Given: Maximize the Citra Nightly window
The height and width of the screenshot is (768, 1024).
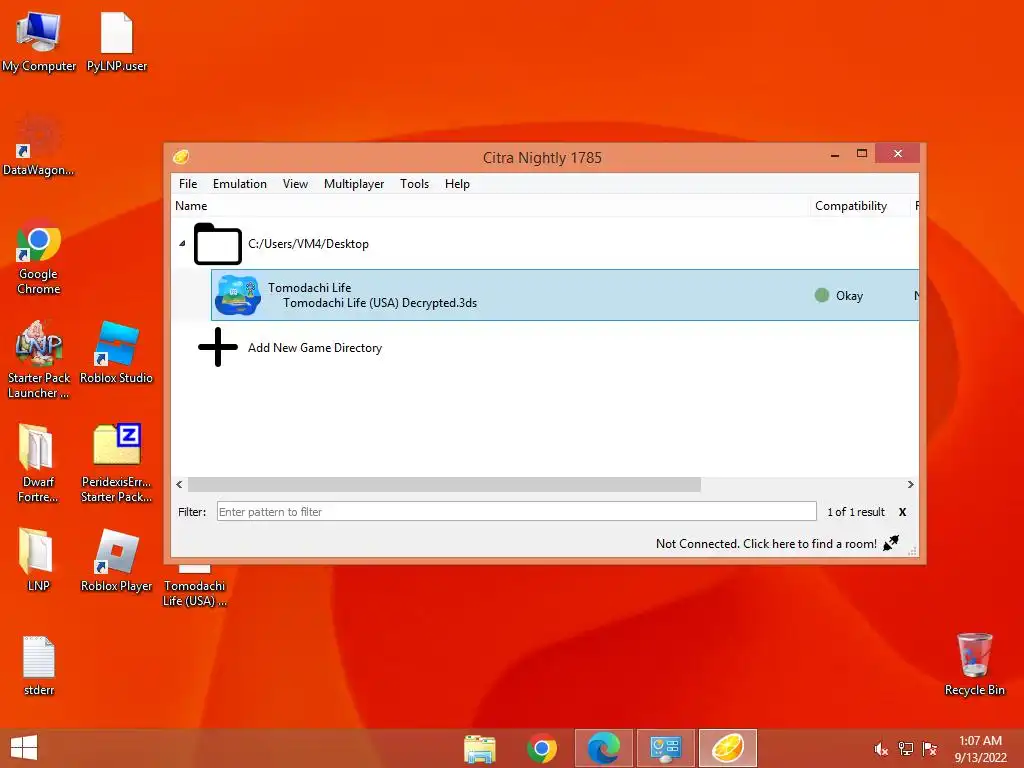Looking at the screenshot, I should [x=862, y=153].
